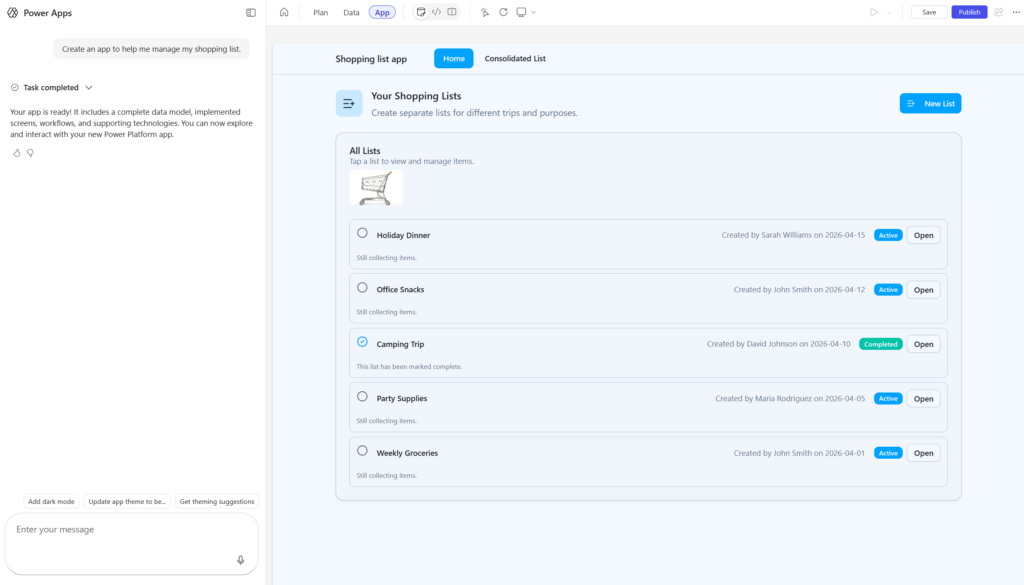Create a New List
The image size is (1024, 585).
(x=931, y=103)
